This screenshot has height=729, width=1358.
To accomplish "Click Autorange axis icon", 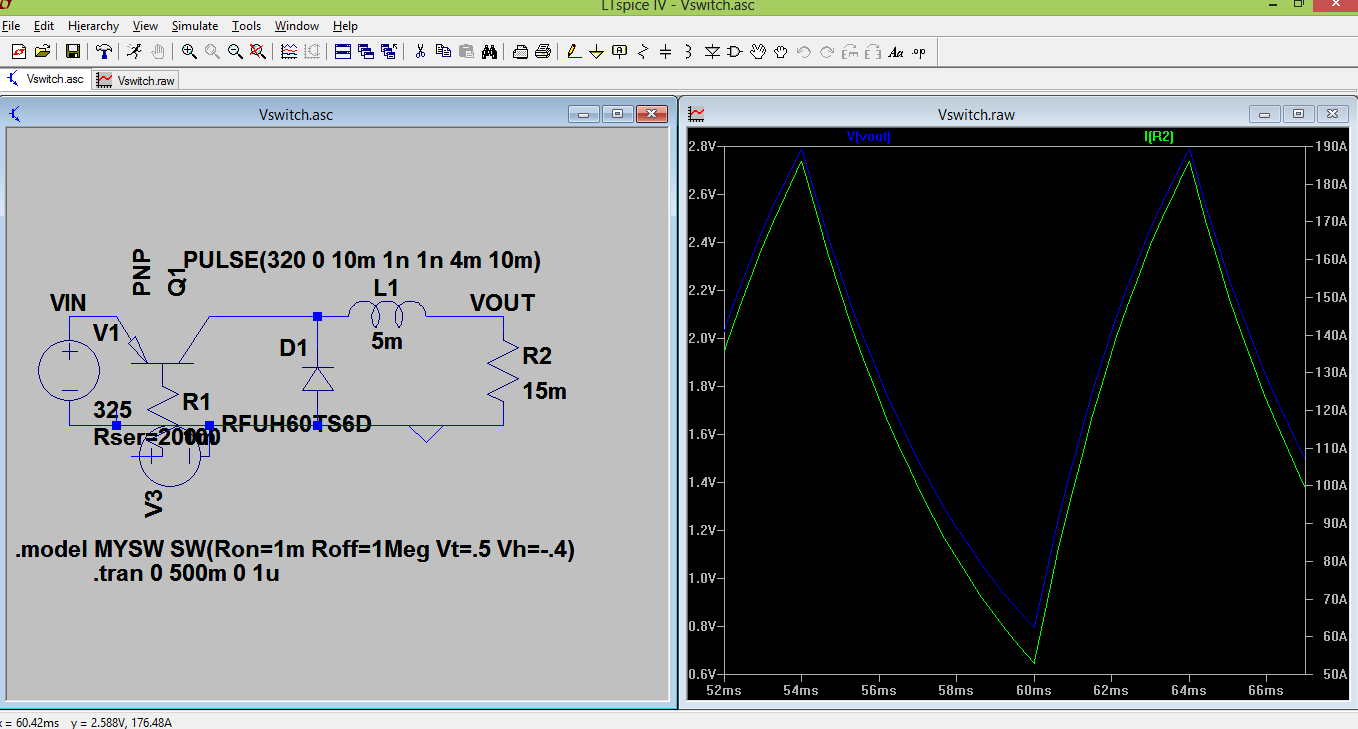I will pos(312,51).
